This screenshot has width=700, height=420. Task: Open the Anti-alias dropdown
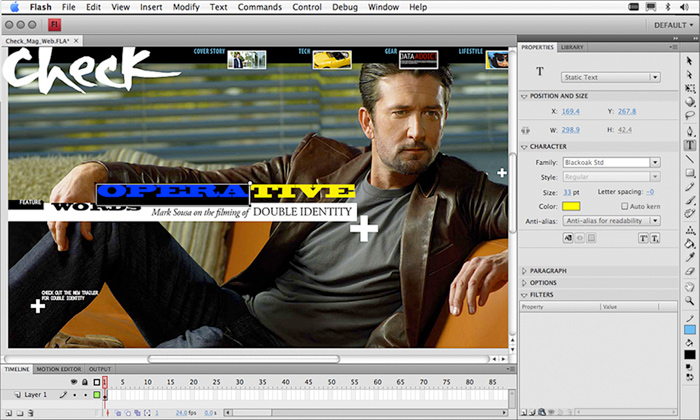611,220
